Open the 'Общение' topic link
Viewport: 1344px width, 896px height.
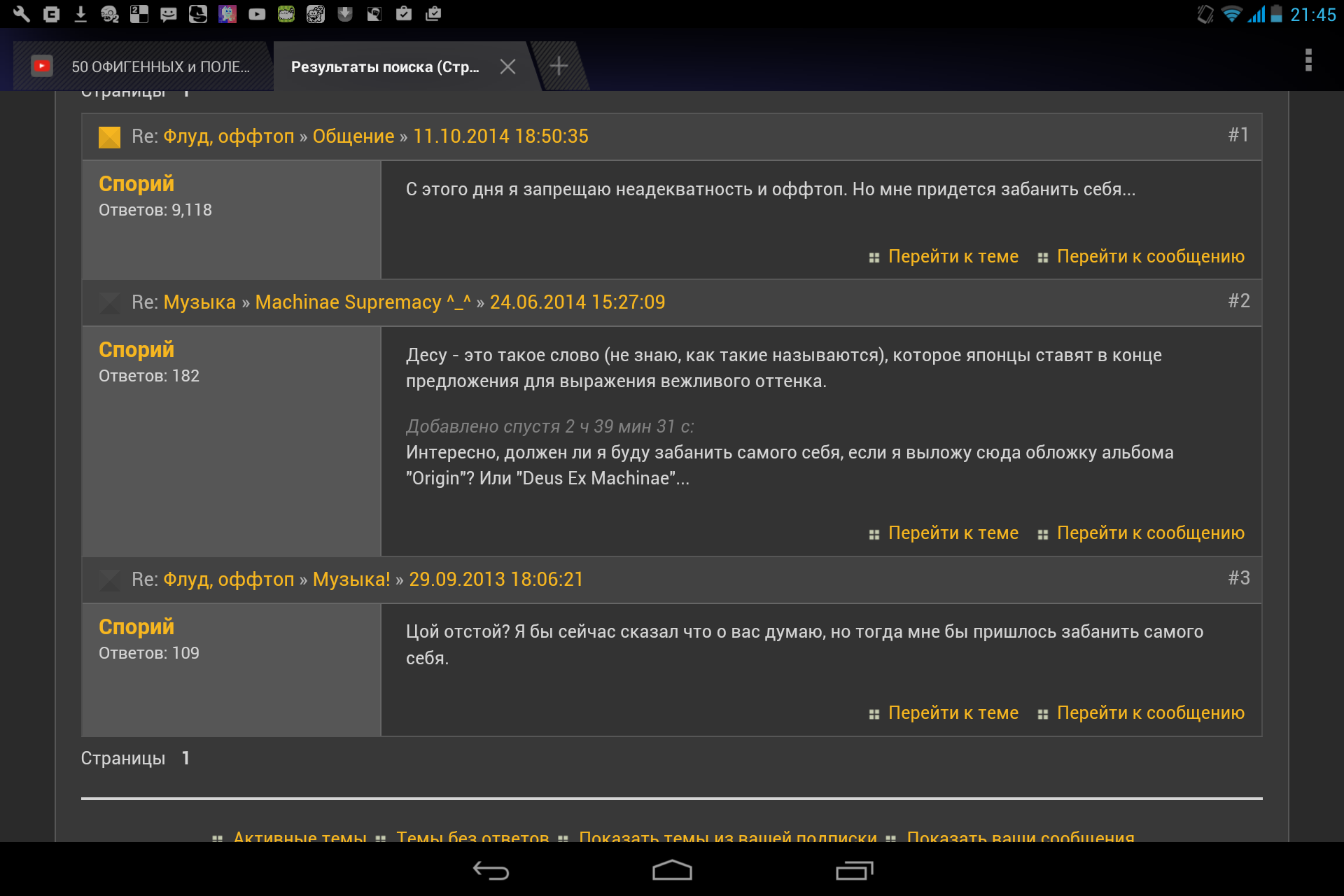click(x=353, y=136)
